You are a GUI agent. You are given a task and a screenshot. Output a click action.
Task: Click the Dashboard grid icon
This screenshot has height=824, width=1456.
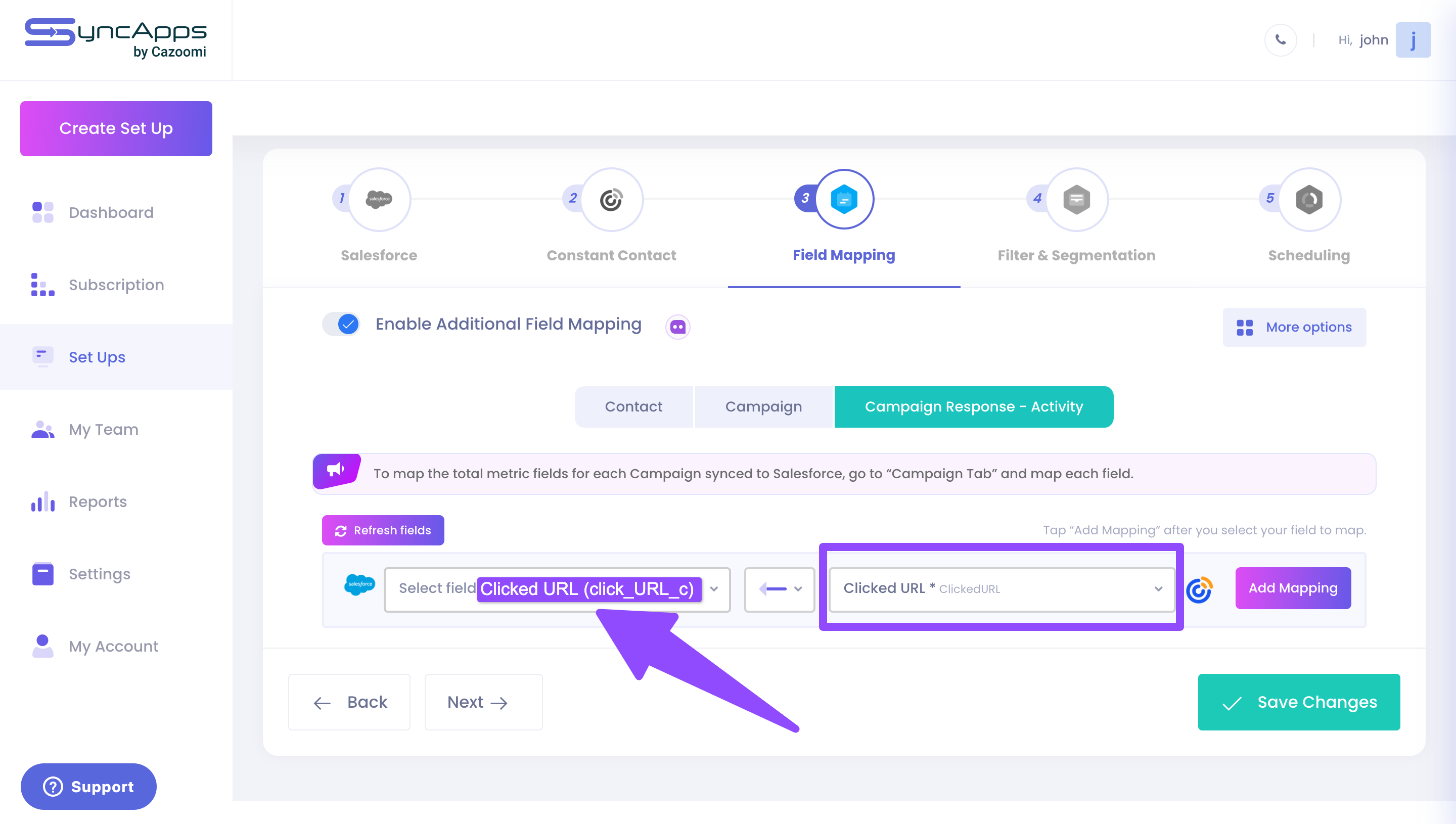pos(43,212)
